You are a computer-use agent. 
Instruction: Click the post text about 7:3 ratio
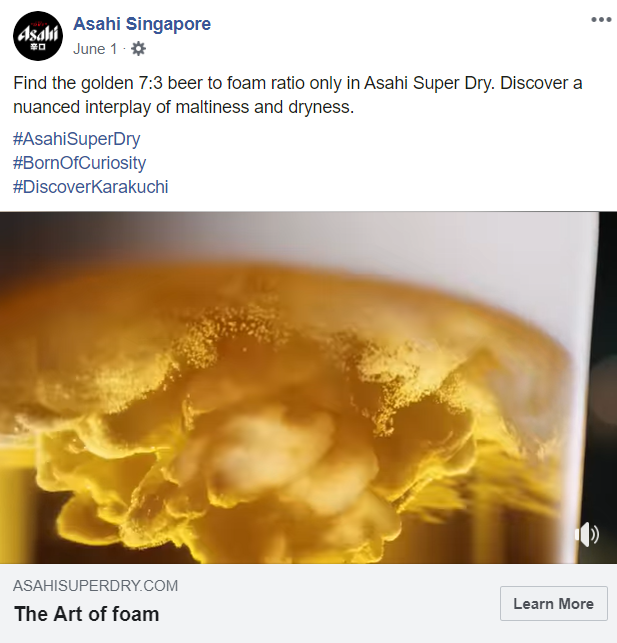tap(298, 95)
